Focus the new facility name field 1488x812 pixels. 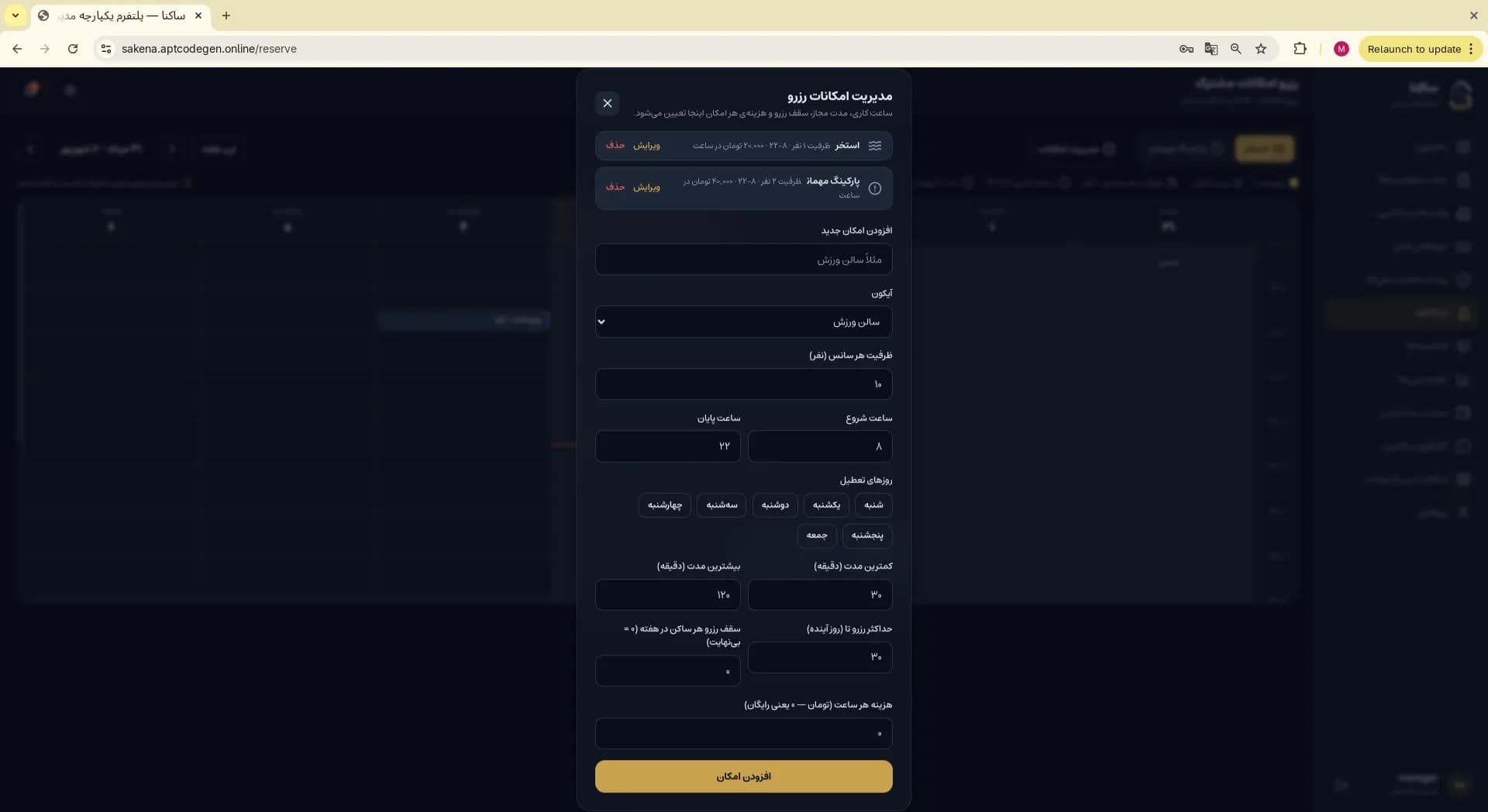point(744,260)
